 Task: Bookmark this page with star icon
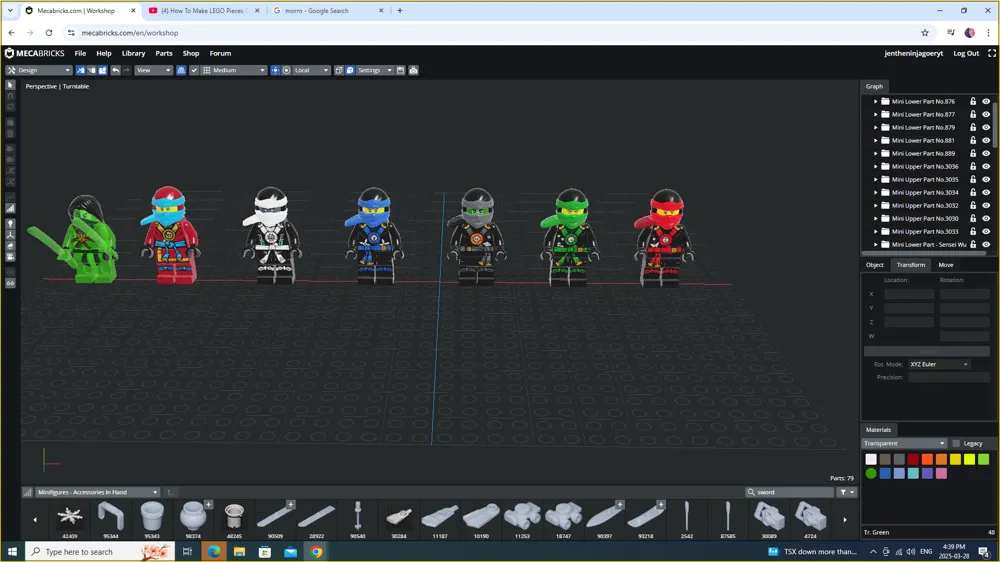(925, 33)
